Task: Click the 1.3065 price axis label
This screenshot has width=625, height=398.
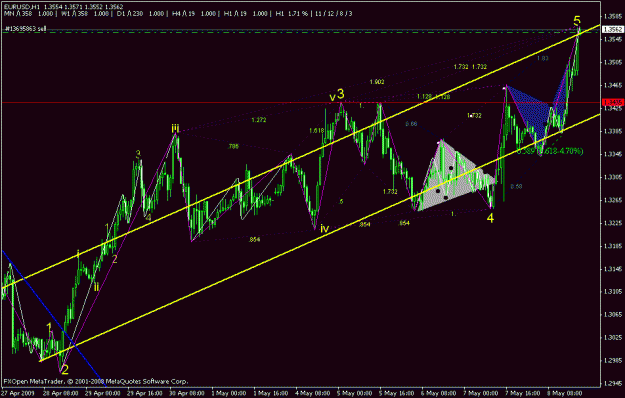Action: [x=613, y=315]
